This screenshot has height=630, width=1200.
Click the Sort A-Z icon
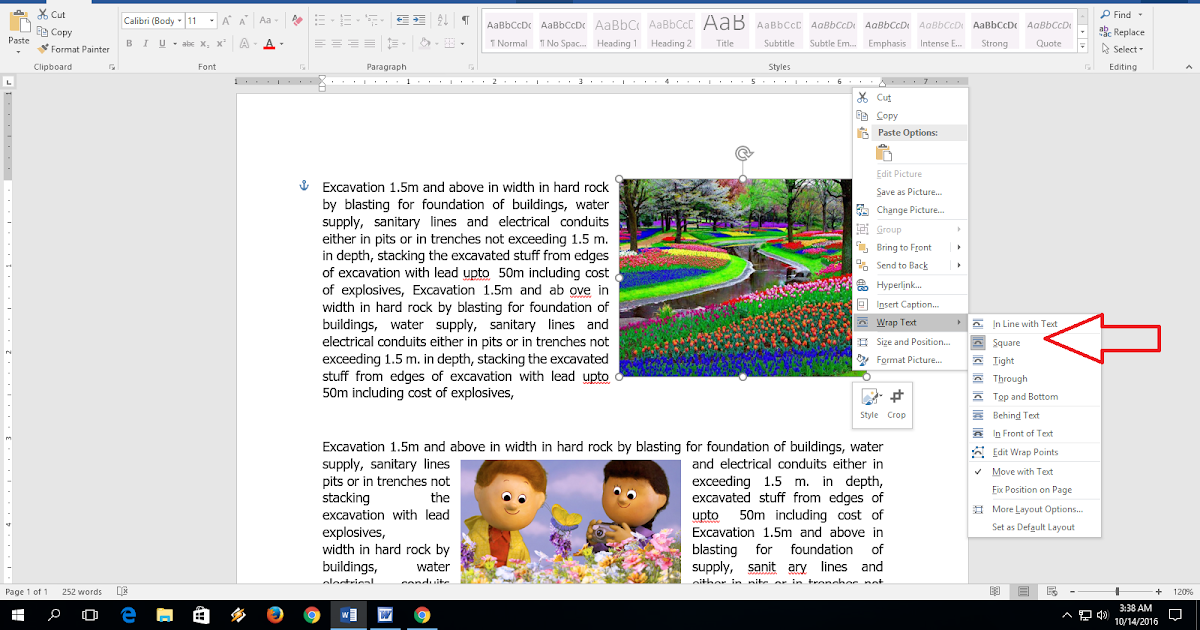[x=444, y=20]
